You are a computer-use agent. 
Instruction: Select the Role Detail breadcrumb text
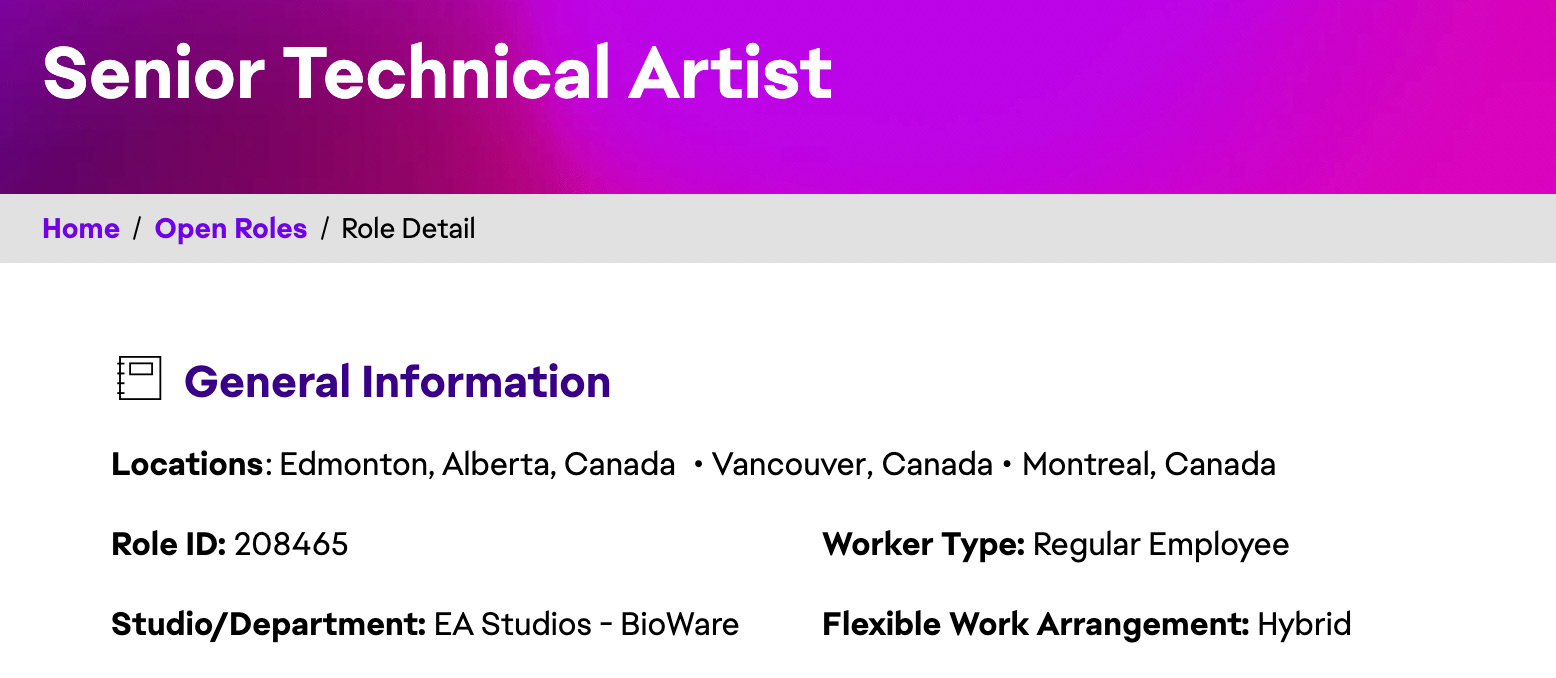tap(408, 229)
